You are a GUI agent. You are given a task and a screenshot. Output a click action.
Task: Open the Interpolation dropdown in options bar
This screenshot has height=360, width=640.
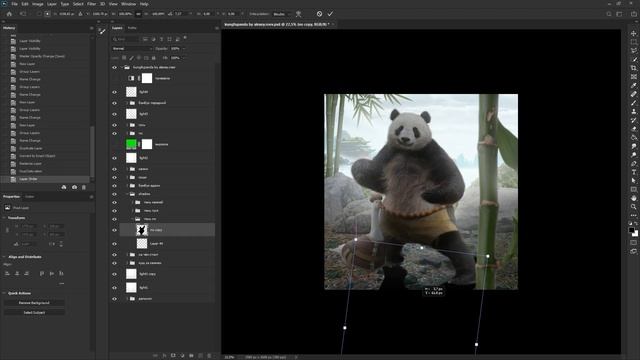click(x=282, y=14)
